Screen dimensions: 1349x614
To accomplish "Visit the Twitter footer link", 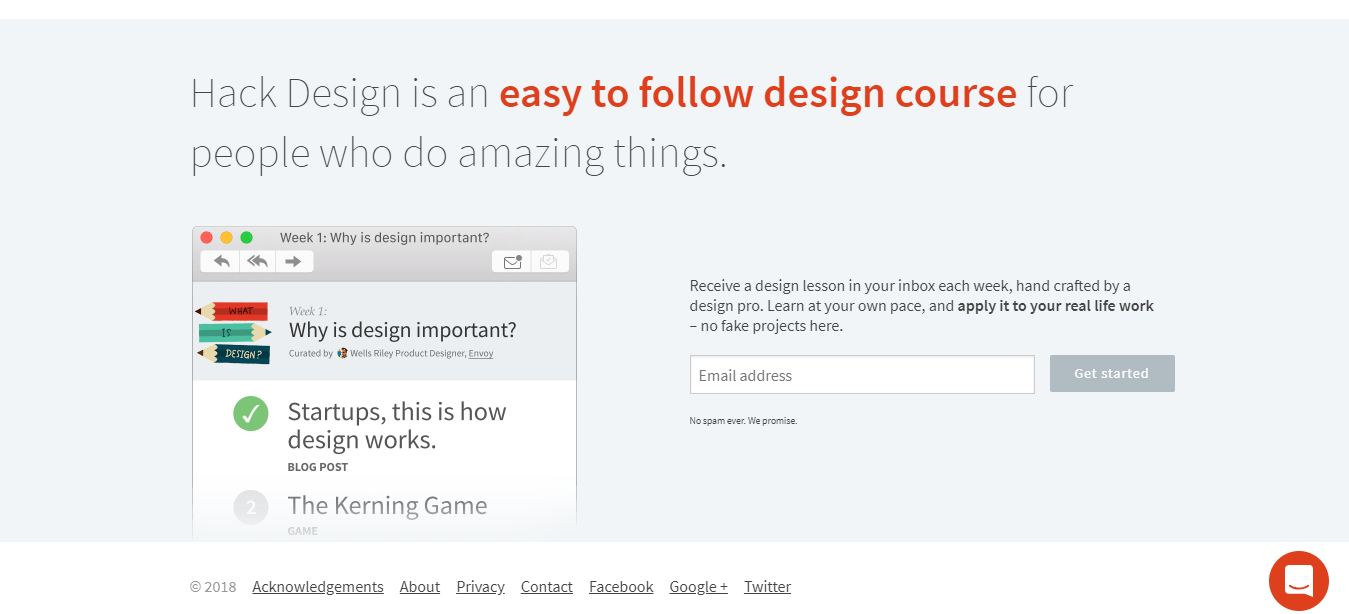I will (x=768, y=587).
